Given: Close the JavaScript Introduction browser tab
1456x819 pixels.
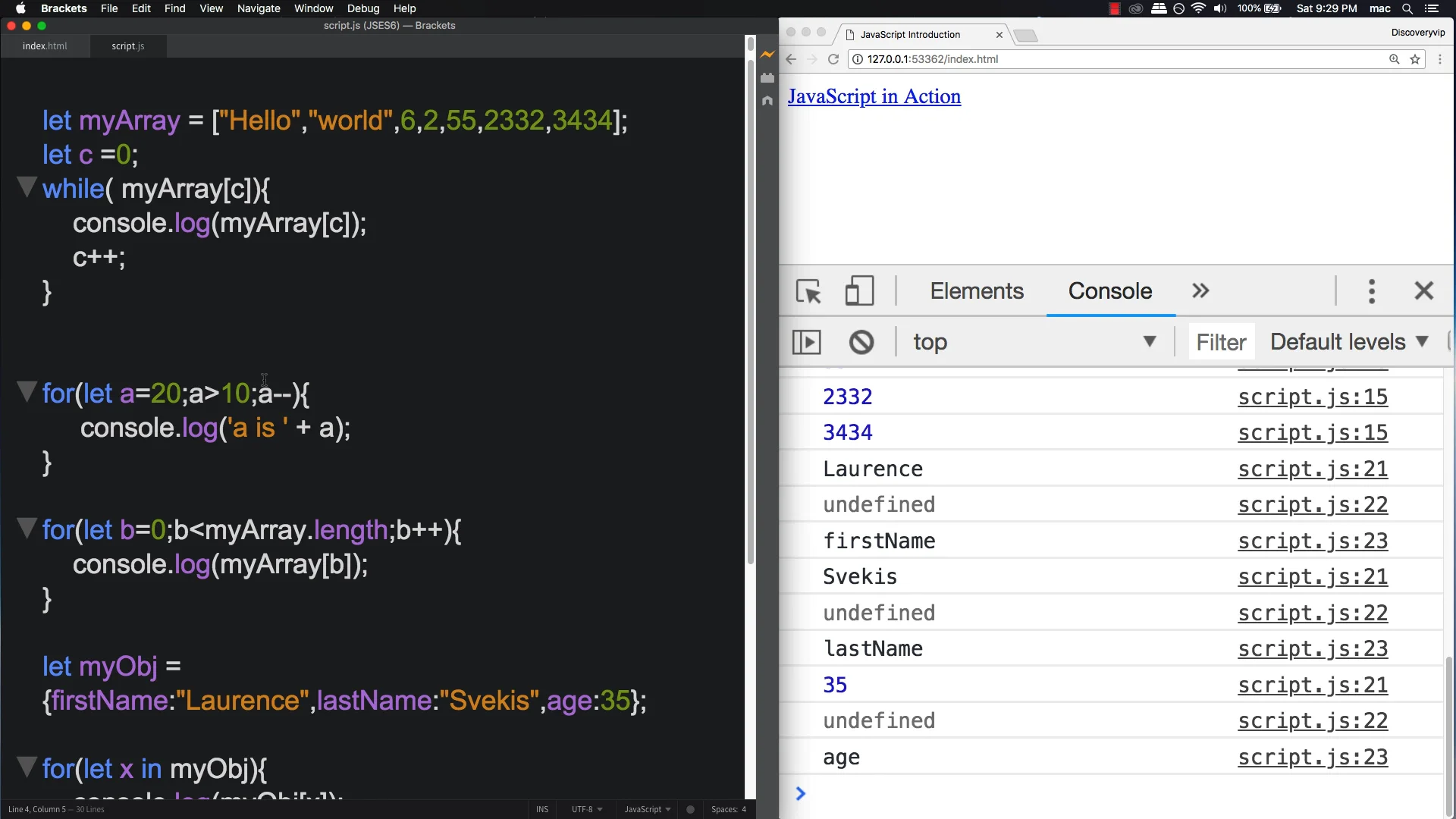Looking at the screenshot, I should tap(999, 35).
